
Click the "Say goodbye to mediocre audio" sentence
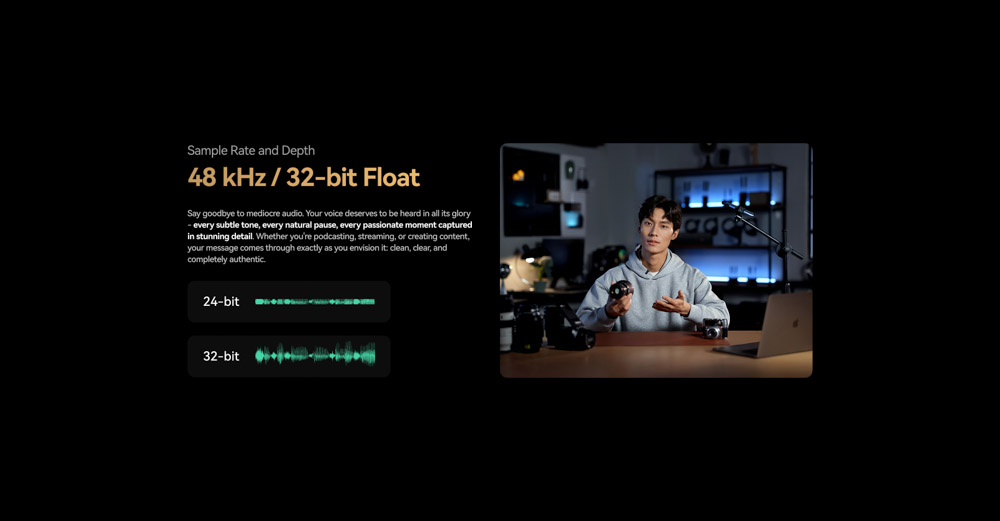point(244,214)
